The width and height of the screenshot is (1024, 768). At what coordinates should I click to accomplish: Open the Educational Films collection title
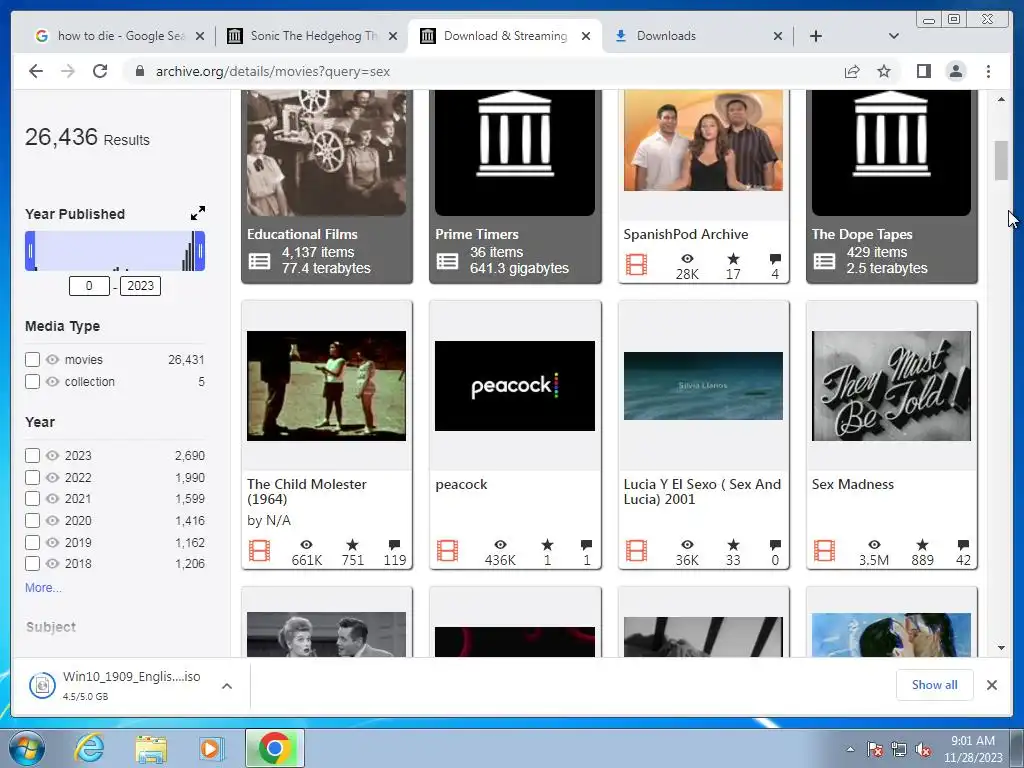coord(302,234)
